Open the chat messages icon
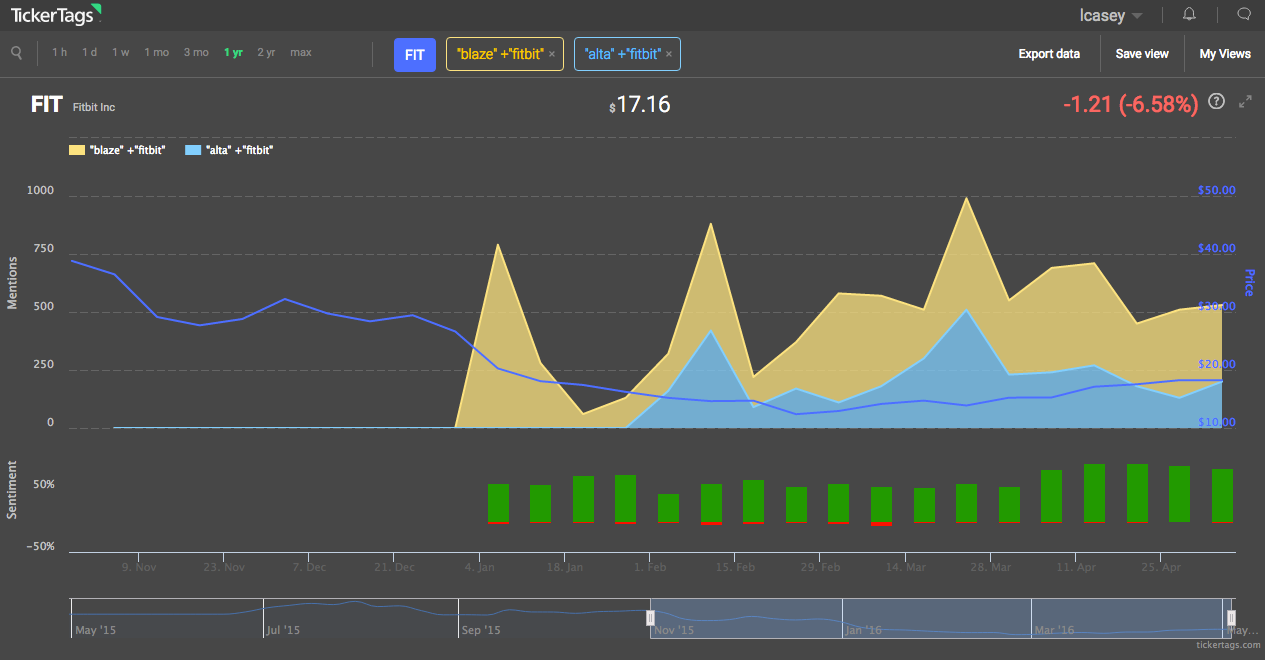 (1244, 14)
